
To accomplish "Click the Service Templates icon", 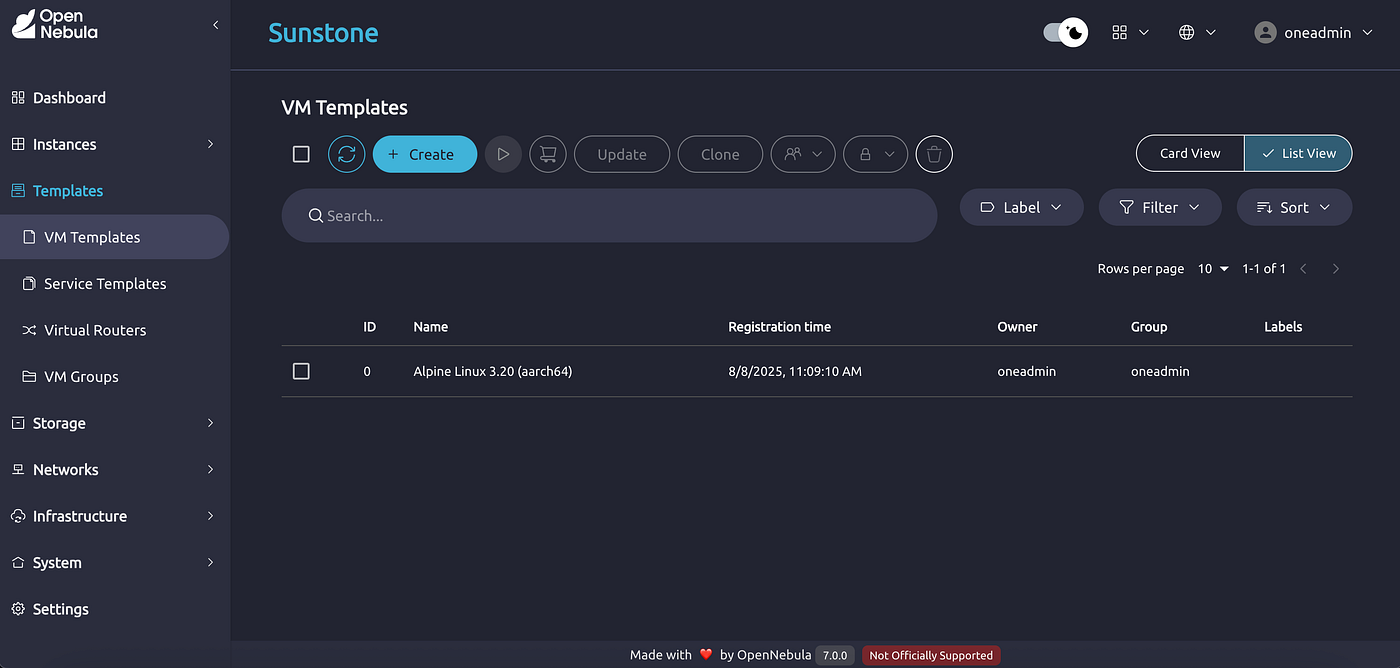I will click(x=29, y=284).
